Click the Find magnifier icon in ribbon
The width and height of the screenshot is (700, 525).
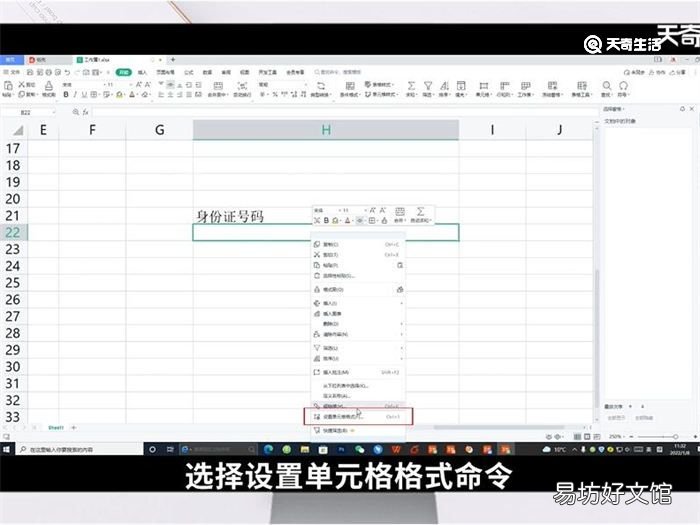pyautogui.click(x=606, y=85)
